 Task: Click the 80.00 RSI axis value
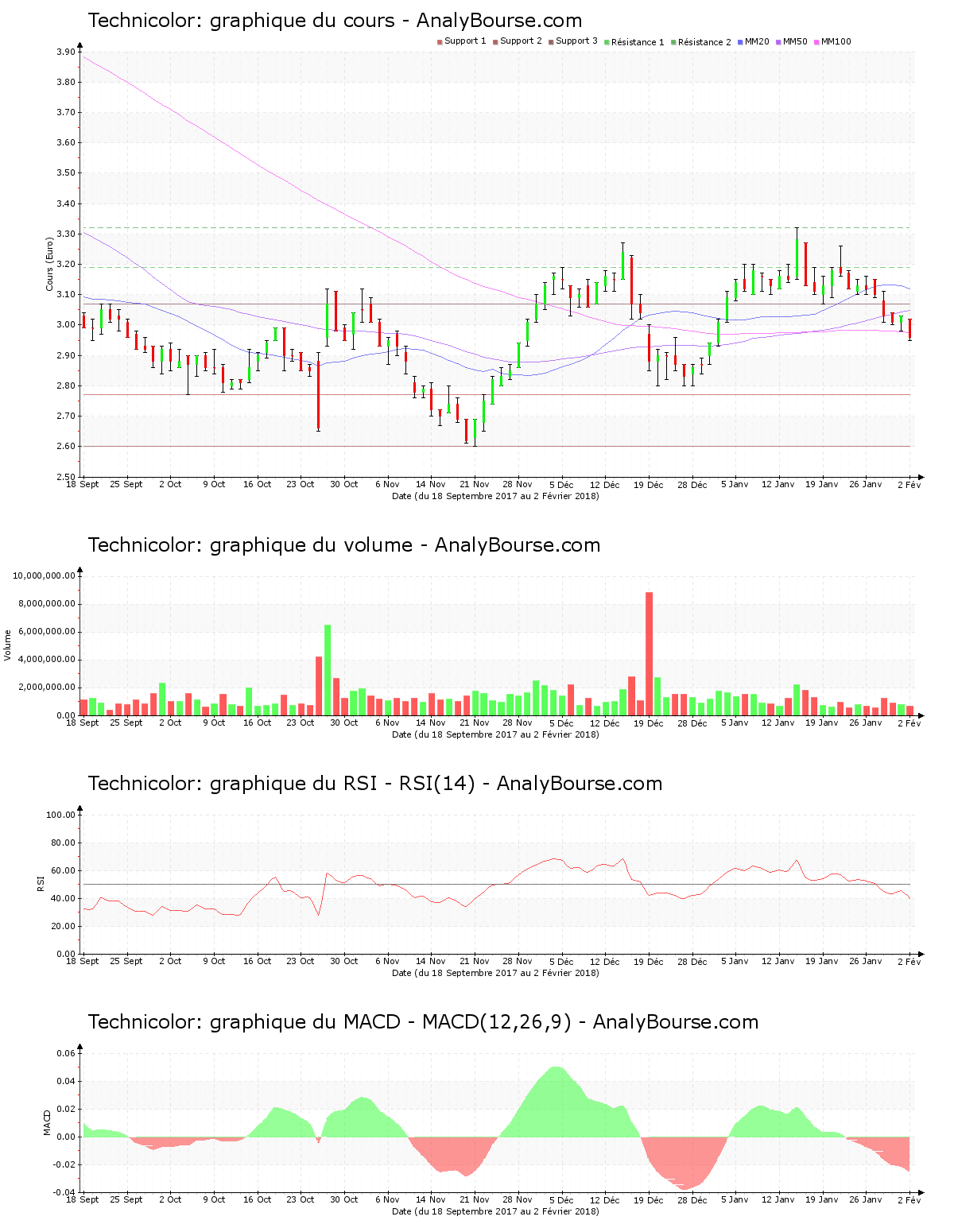click(x=64, y=843)
